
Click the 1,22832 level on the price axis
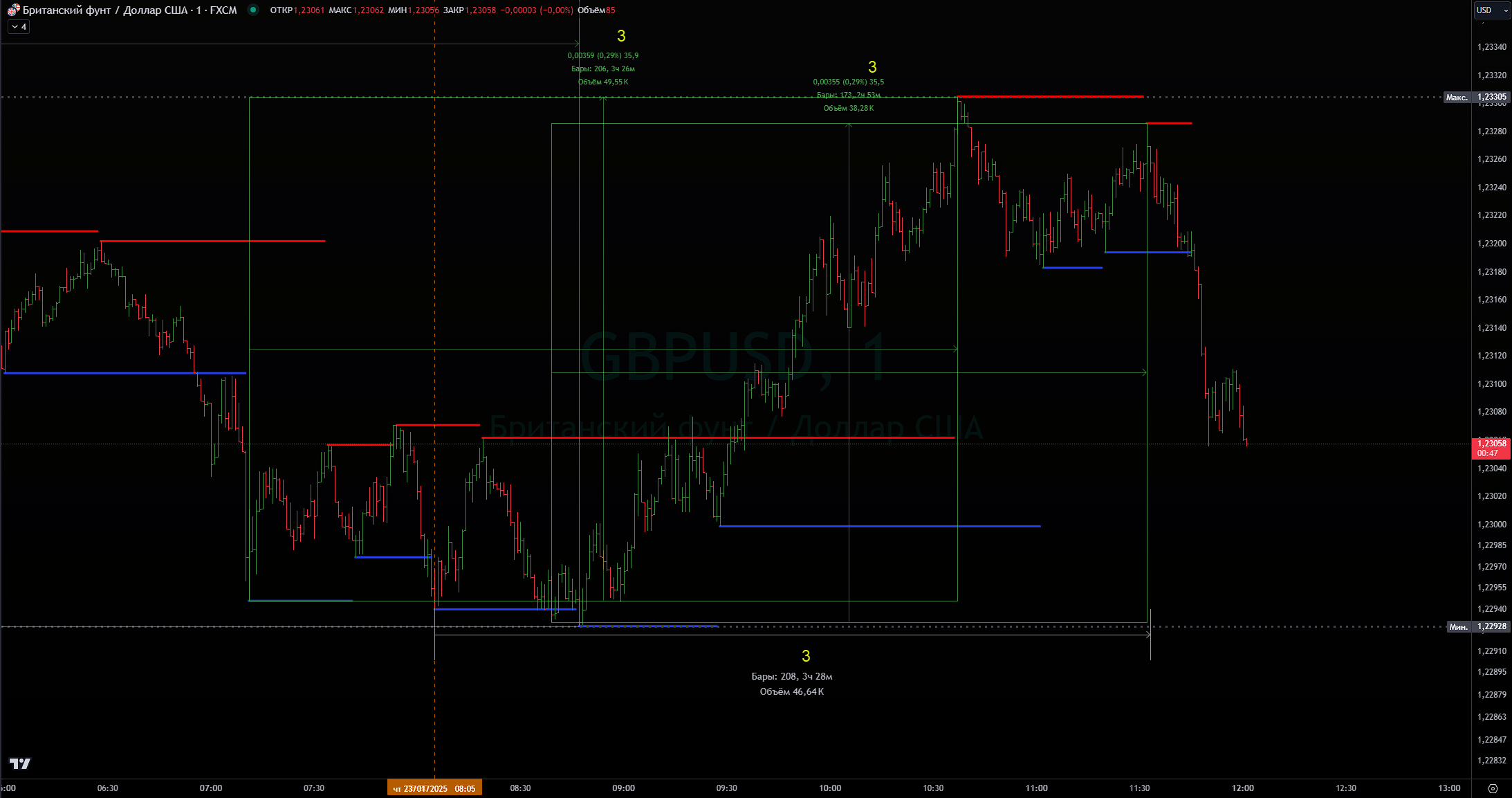click(x=1491, y=761)
